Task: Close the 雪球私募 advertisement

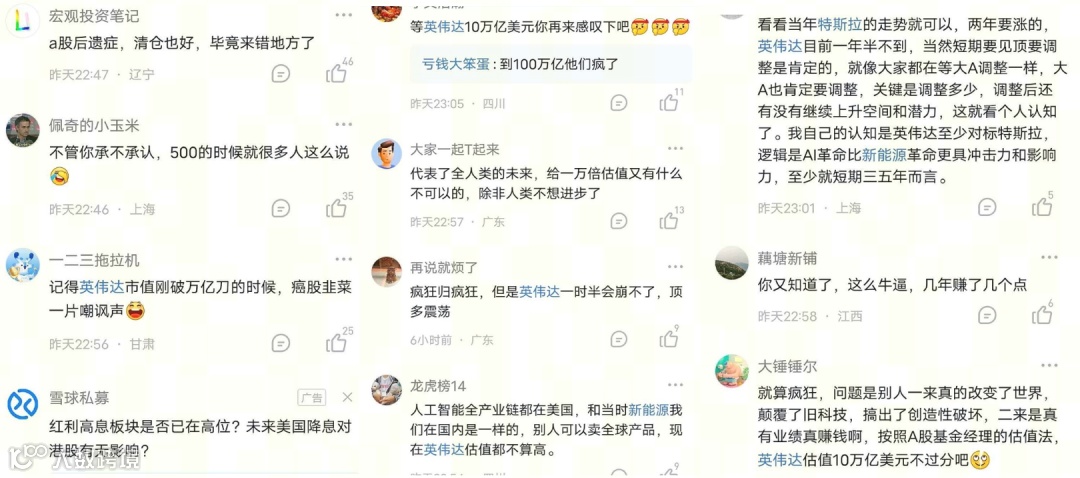Action: (x=347, y=397)
